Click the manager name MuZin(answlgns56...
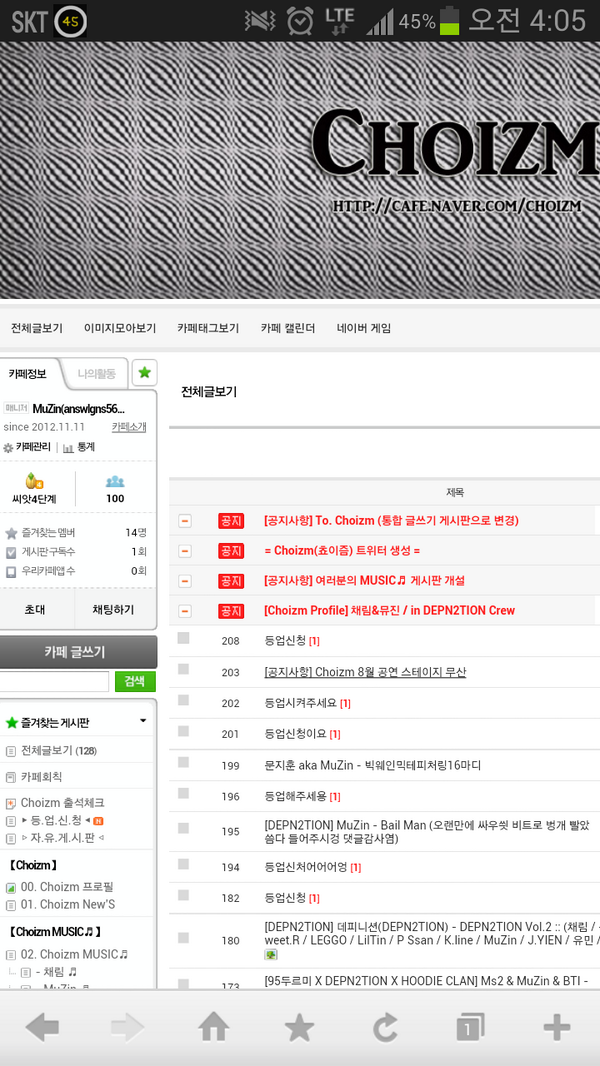 click(x=79, y=409)
